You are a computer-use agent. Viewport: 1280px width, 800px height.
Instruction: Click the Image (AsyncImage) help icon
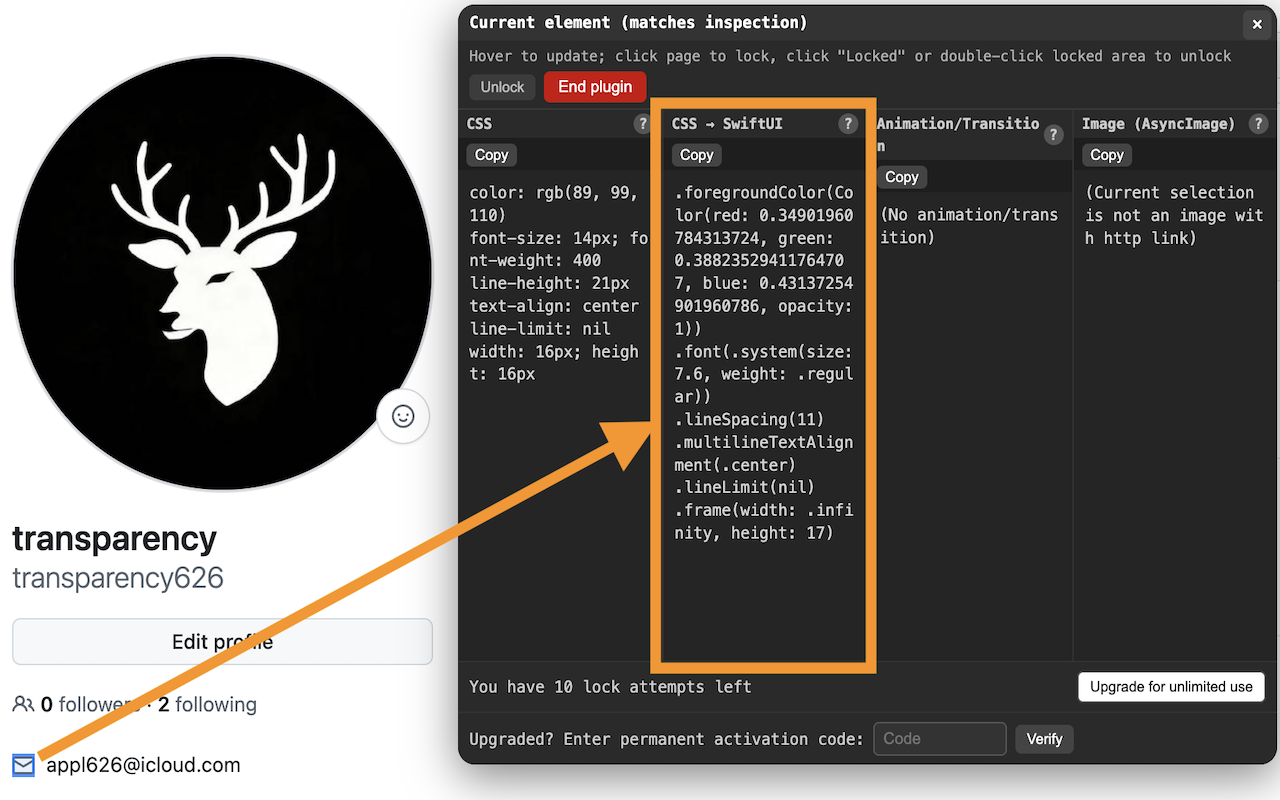(1258, 123)
